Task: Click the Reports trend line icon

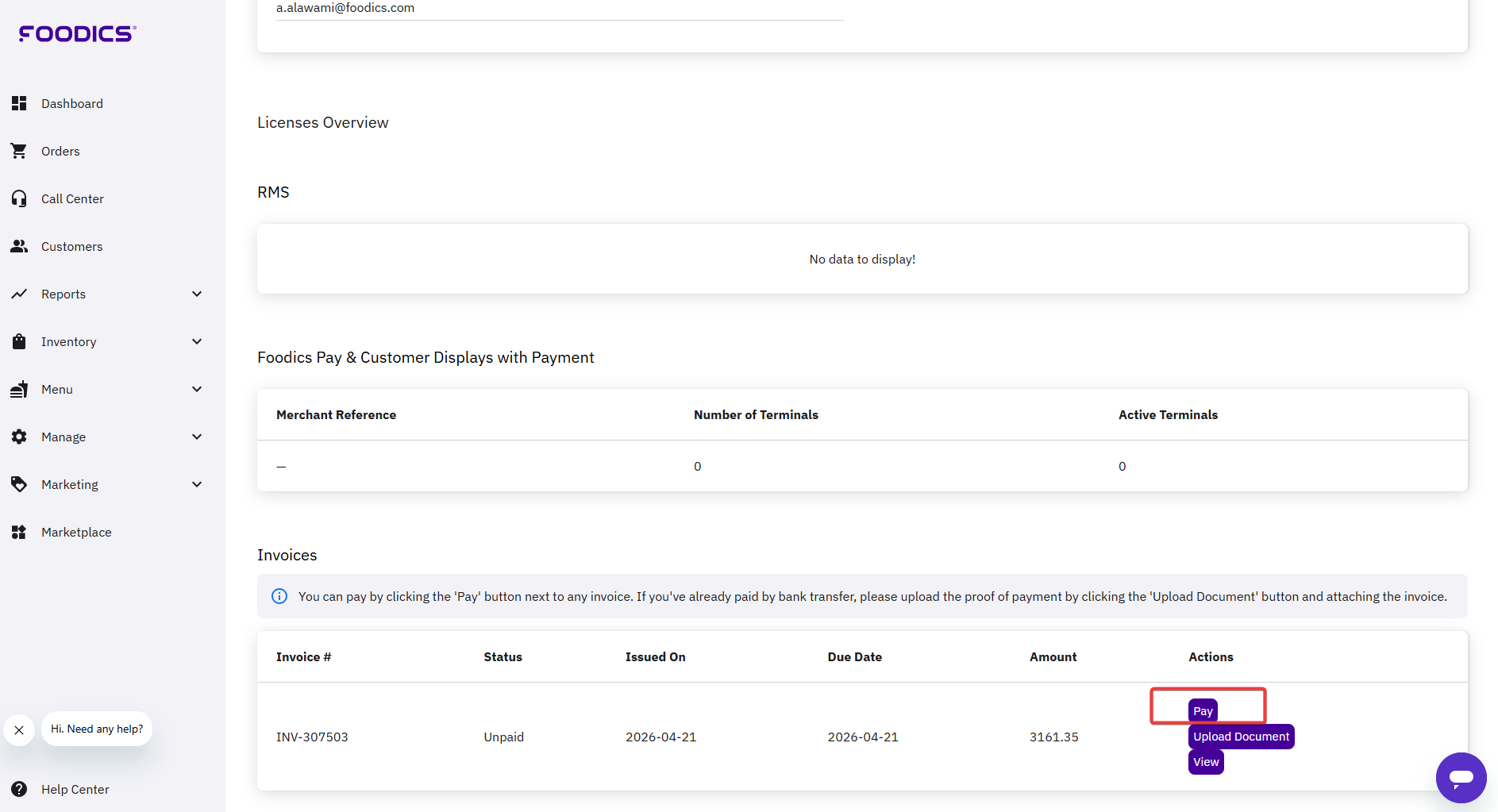Action: (x=19, y=294)
